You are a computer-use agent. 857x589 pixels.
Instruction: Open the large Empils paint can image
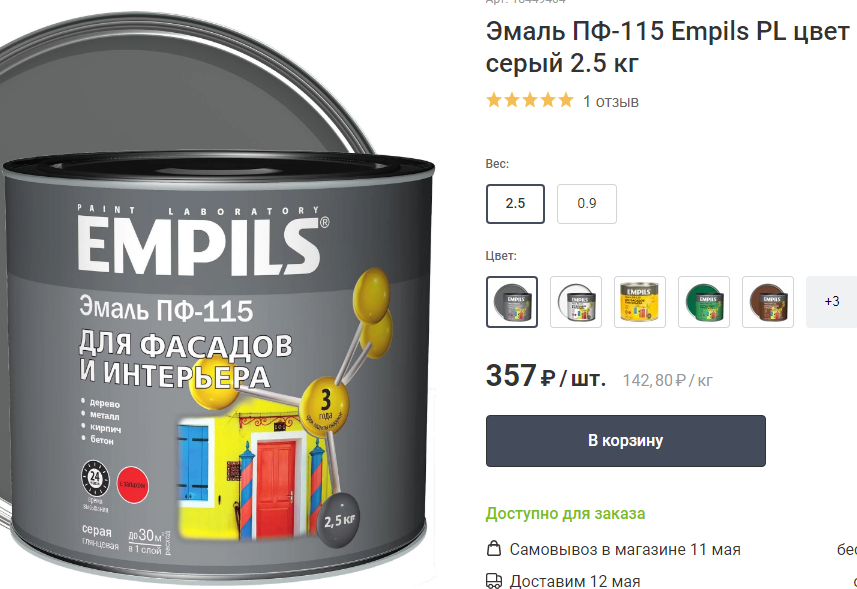219,306
